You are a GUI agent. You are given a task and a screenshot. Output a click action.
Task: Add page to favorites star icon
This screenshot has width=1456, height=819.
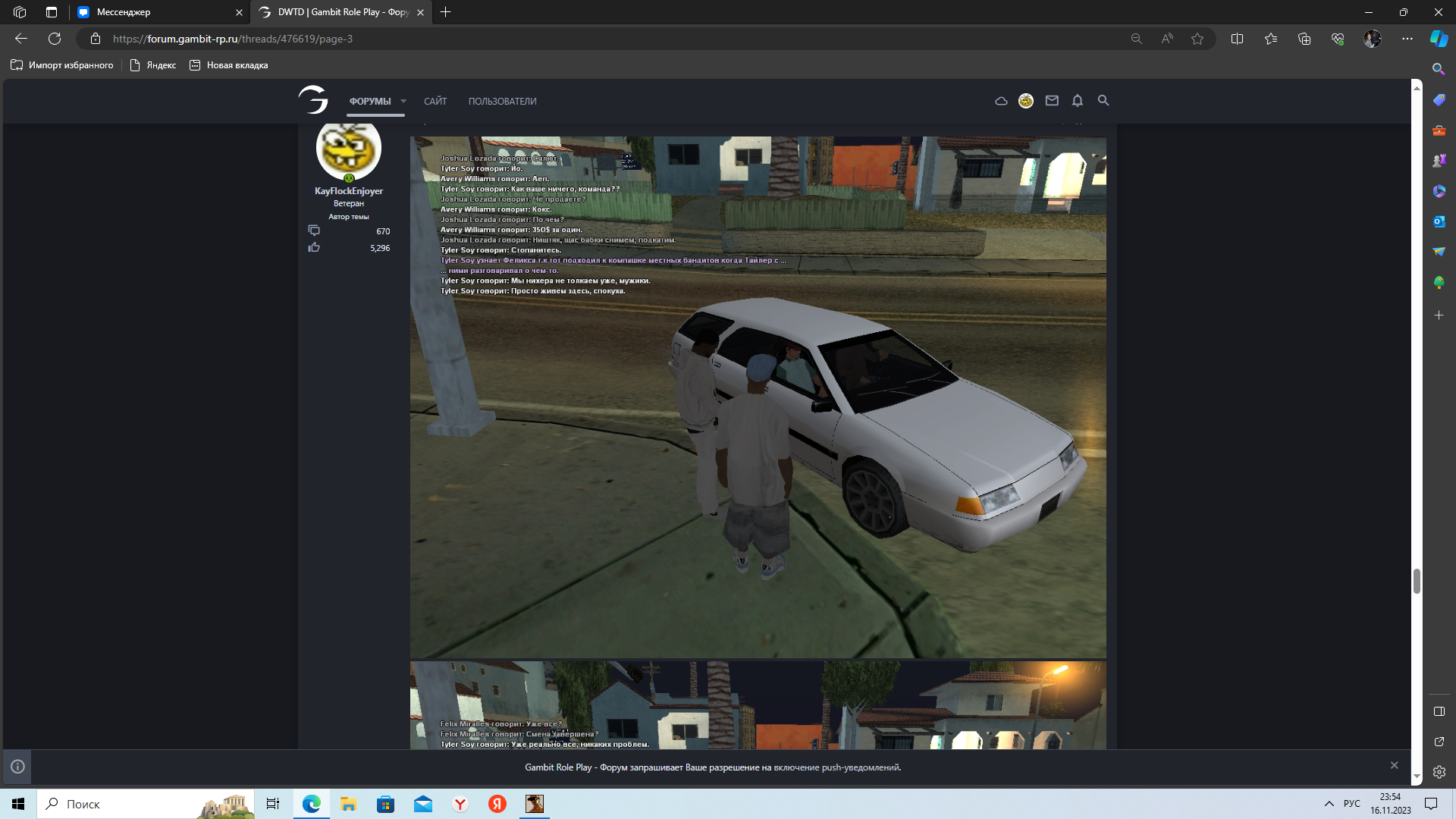coord(1197,39)
